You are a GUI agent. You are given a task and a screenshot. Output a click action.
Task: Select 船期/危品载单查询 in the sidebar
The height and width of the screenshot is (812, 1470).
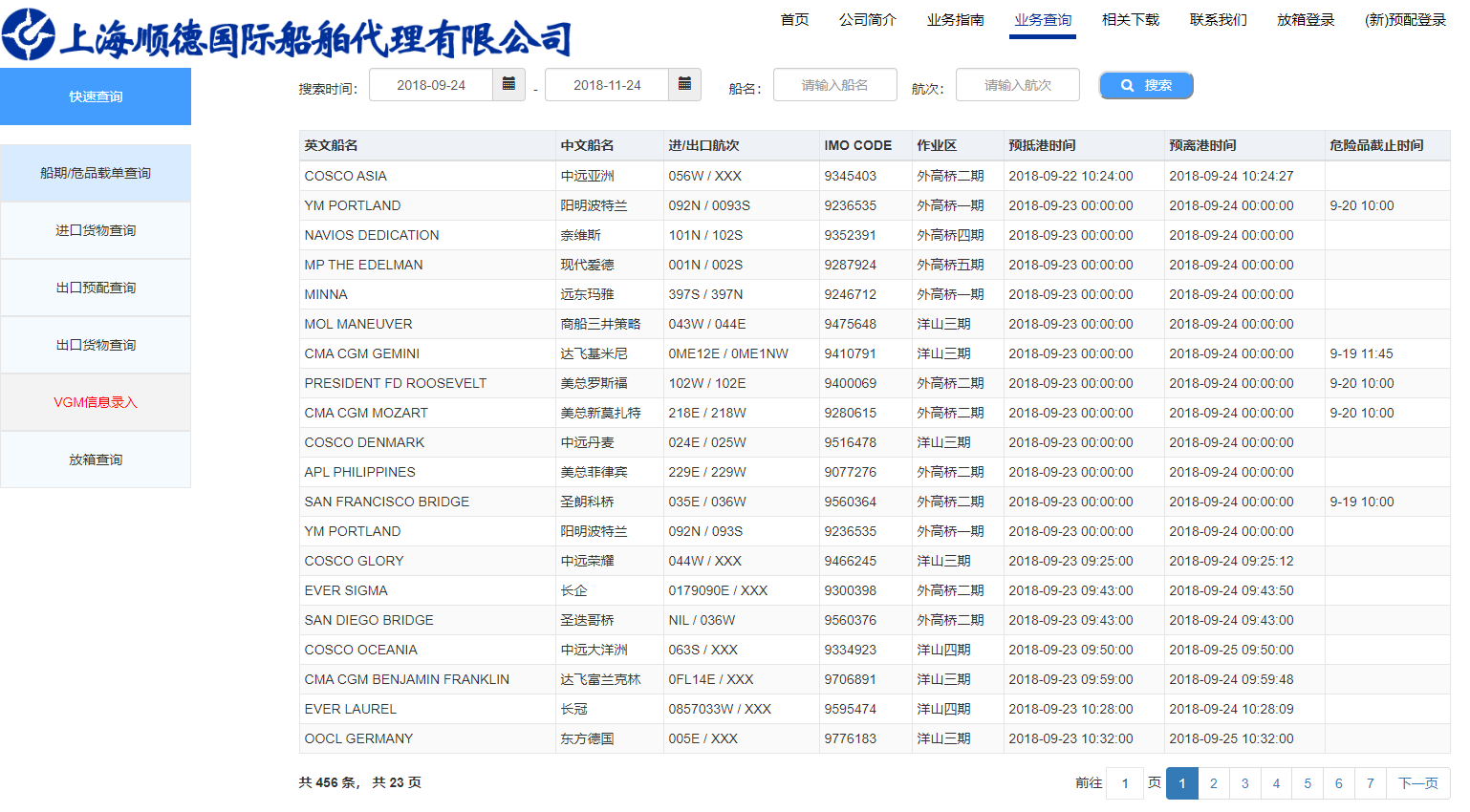coord(96,173)
